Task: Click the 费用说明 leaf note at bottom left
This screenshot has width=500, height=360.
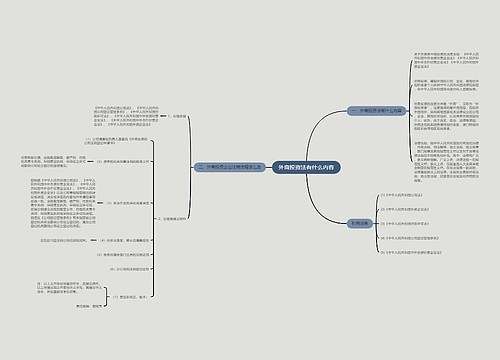Action: [89, 305]
